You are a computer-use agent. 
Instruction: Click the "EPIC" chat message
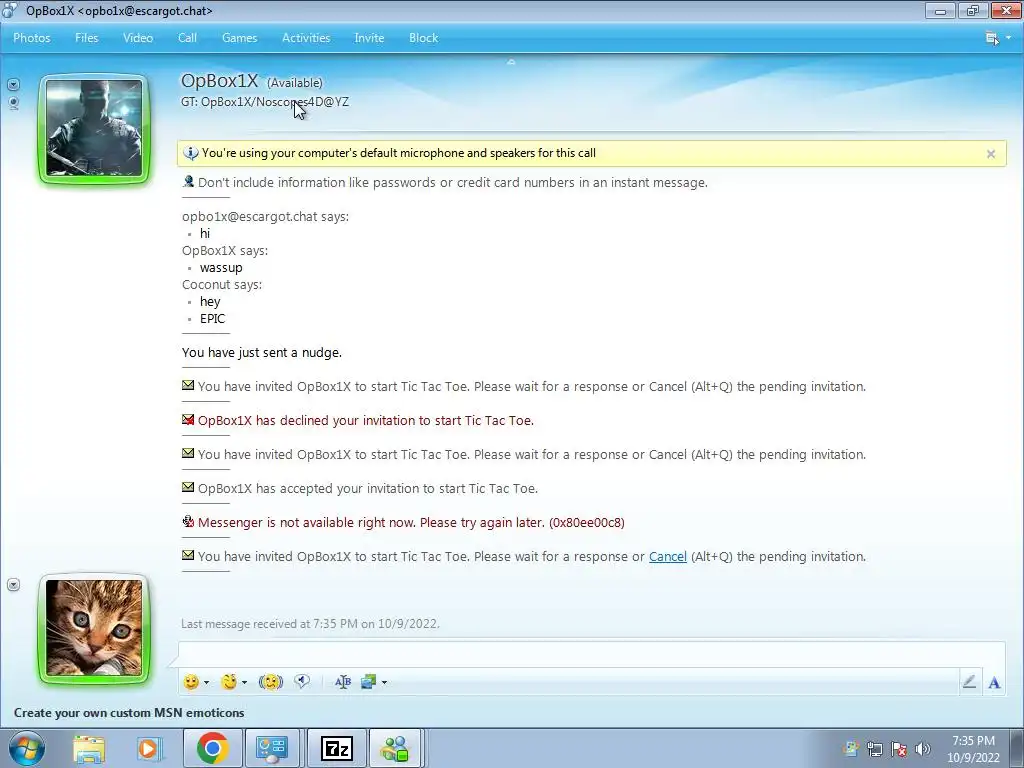[212, 319]
